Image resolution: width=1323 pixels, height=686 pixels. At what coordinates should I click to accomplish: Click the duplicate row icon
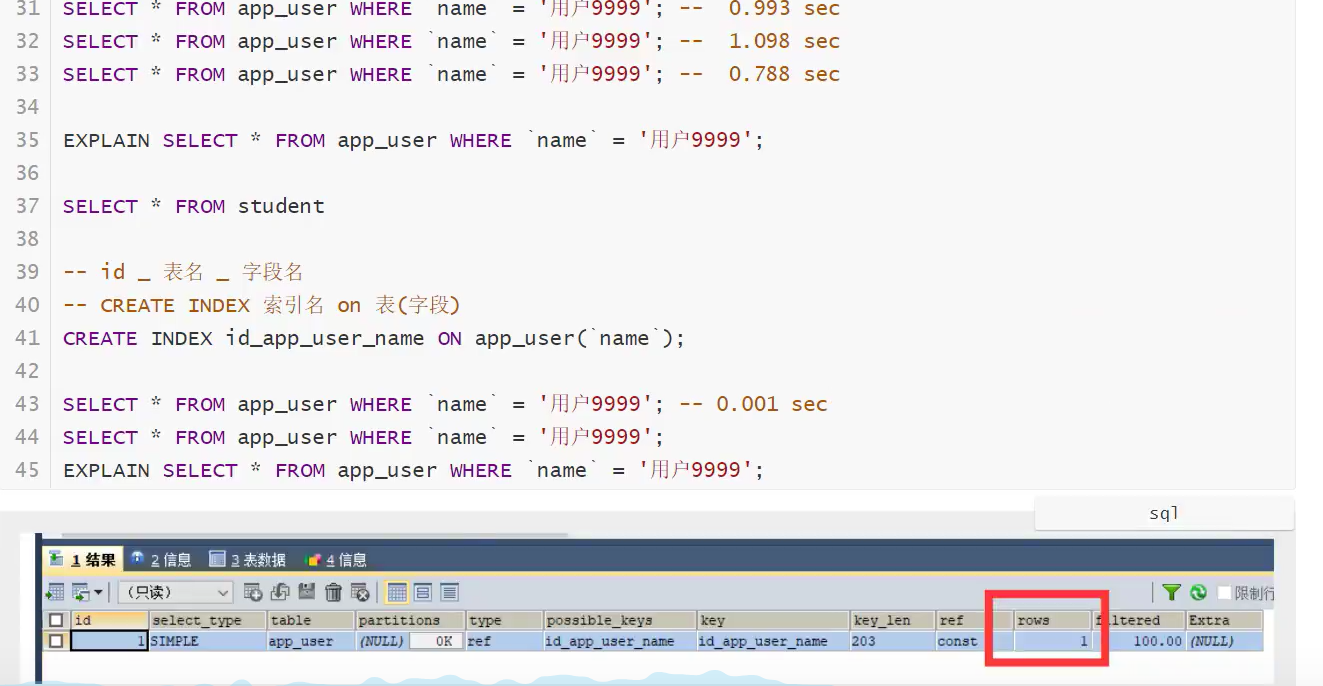tap(280, 592)
